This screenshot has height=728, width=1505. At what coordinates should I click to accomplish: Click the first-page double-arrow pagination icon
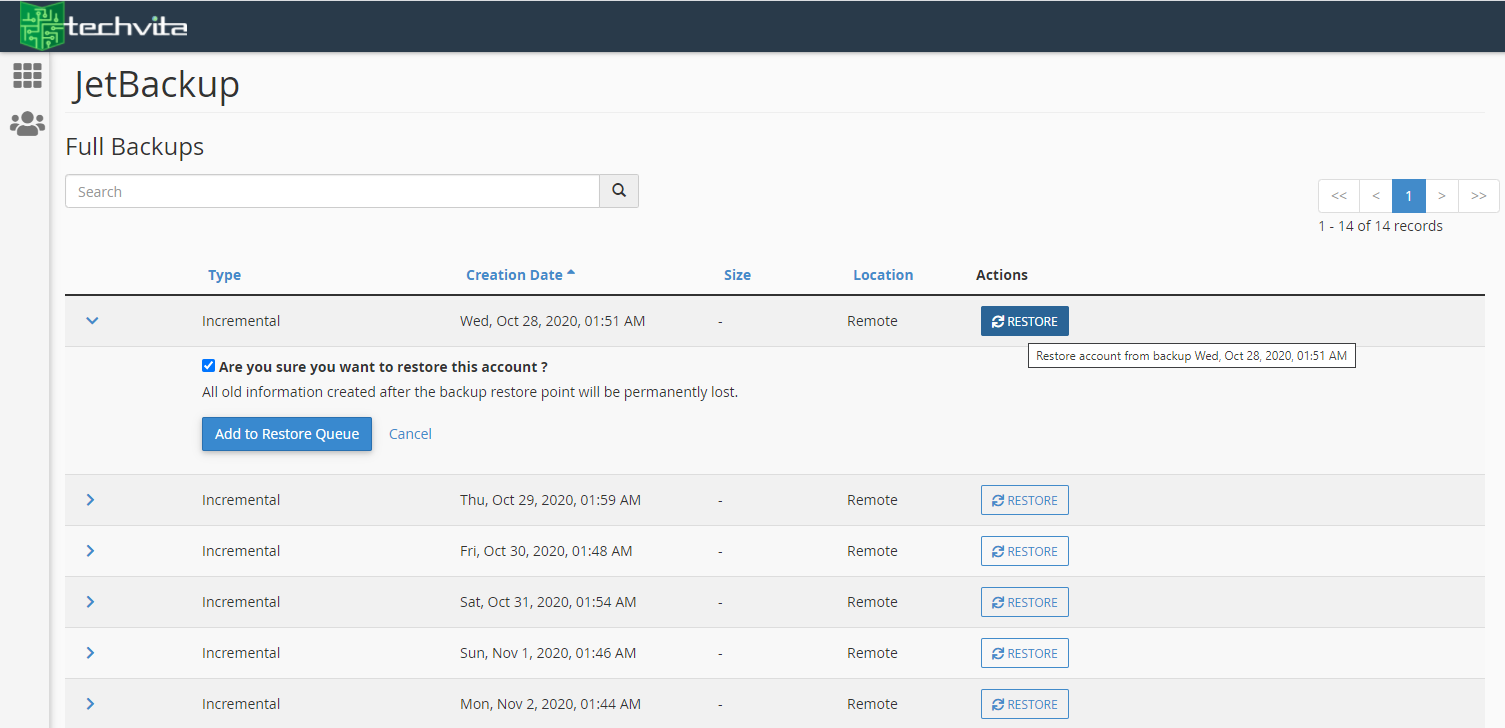click(x=1338, y=195)
